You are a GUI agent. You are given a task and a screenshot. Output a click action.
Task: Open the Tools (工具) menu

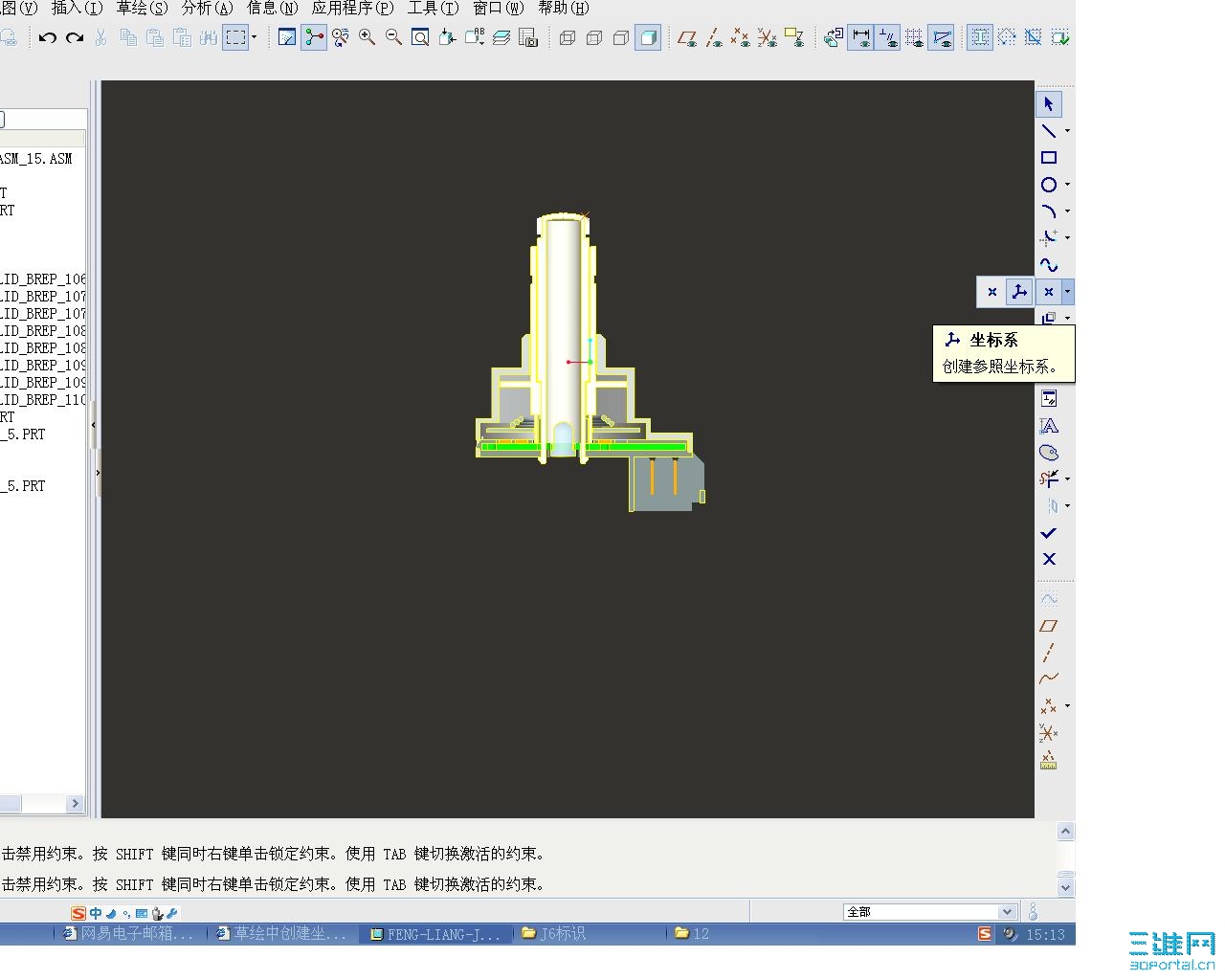(433, 9)
